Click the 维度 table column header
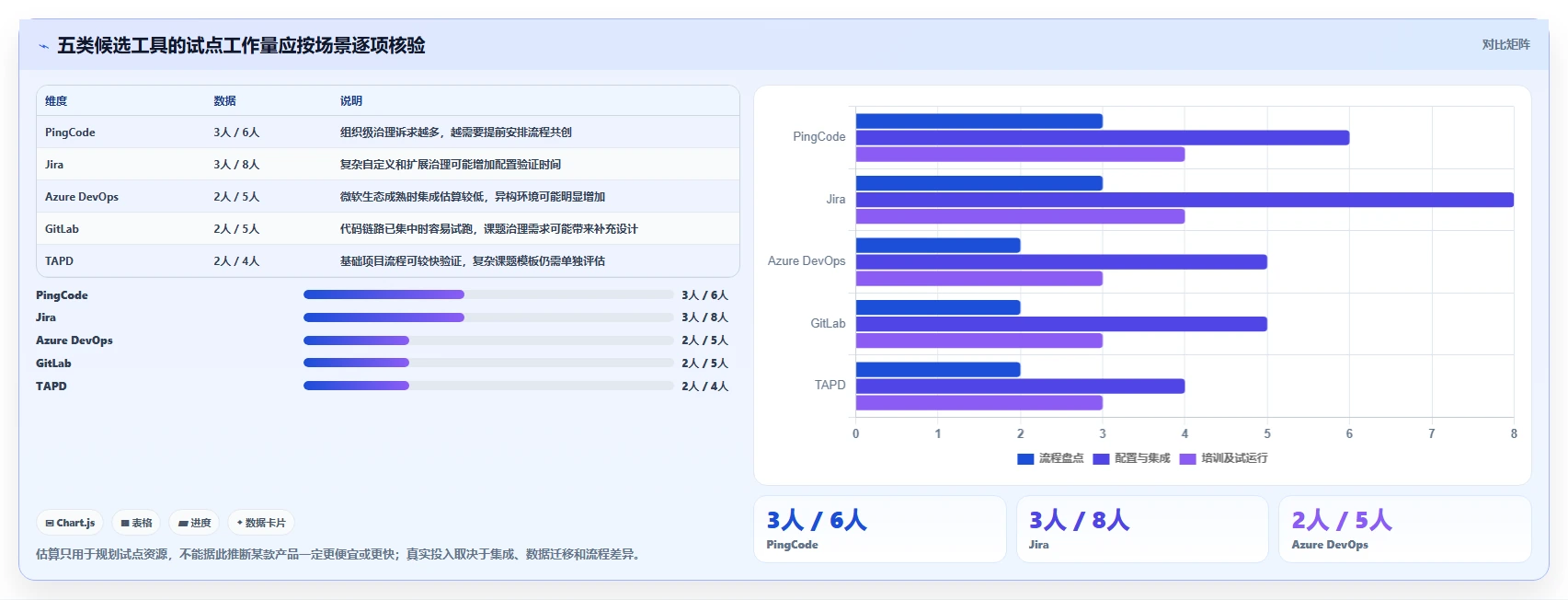1568x600 pixels. tap(56, 101)
